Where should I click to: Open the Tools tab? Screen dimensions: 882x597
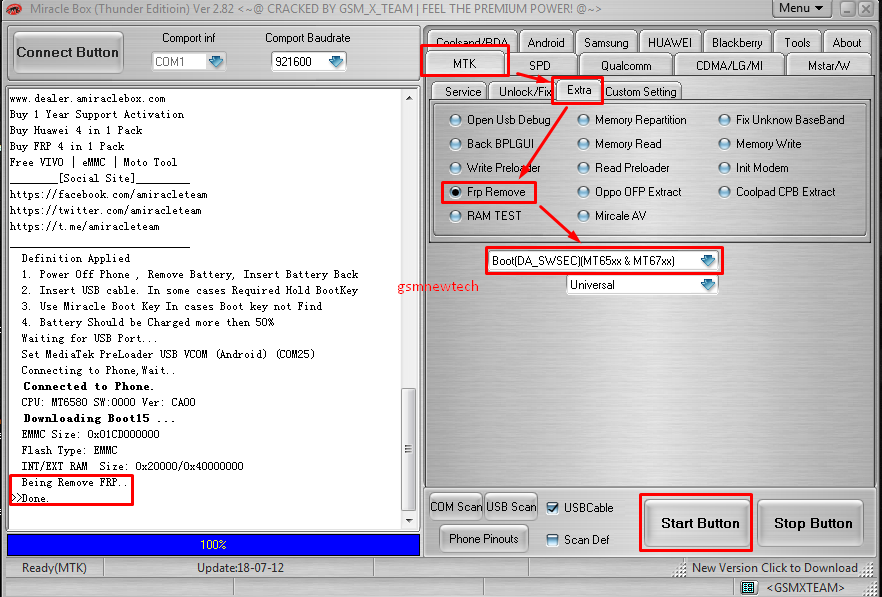pos(797,43)
